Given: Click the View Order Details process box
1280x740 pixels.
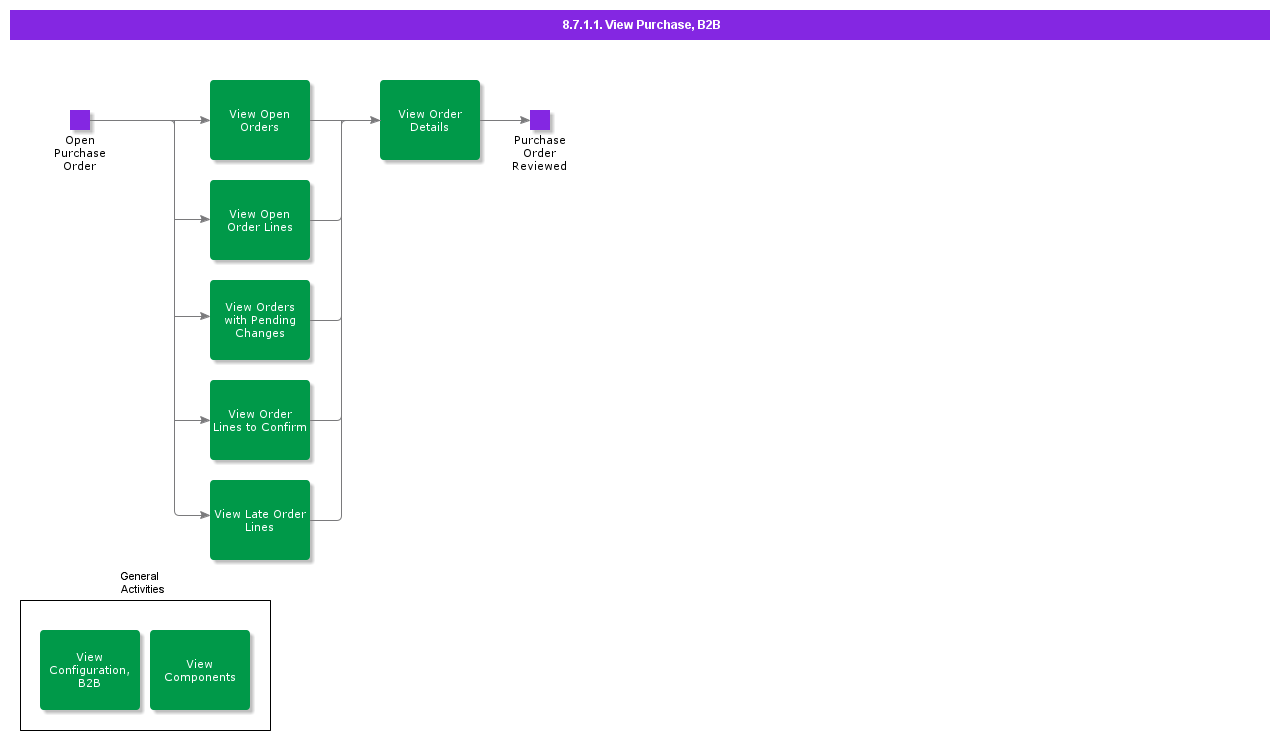Looking at the screenshot, I should (430, 120).
